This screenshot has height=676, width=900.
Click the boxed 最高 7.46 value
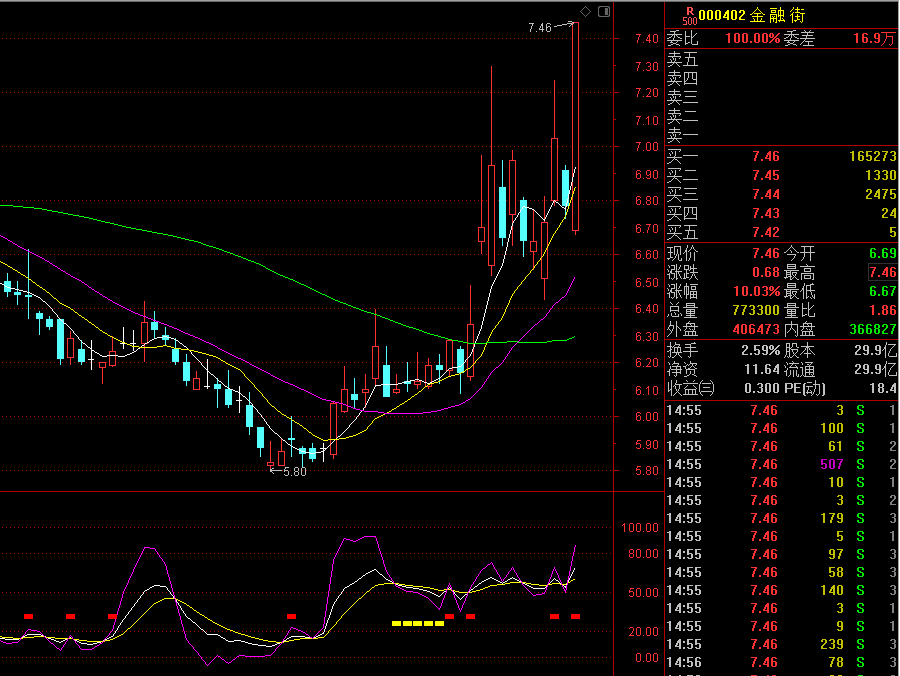882,273
